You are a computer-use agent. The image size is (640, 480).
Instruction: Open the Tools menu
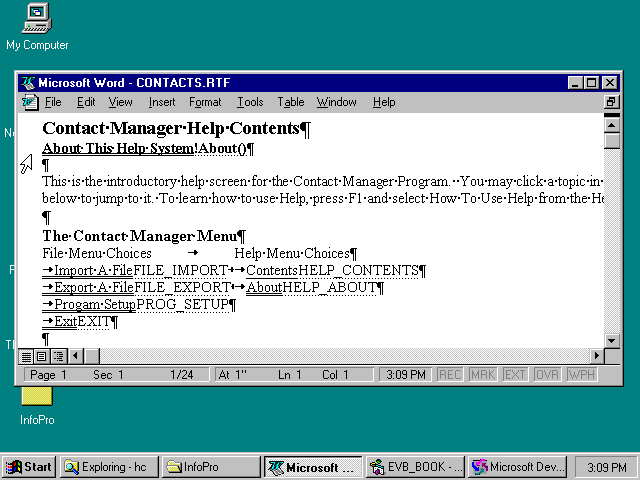click(x=250, y=102)
